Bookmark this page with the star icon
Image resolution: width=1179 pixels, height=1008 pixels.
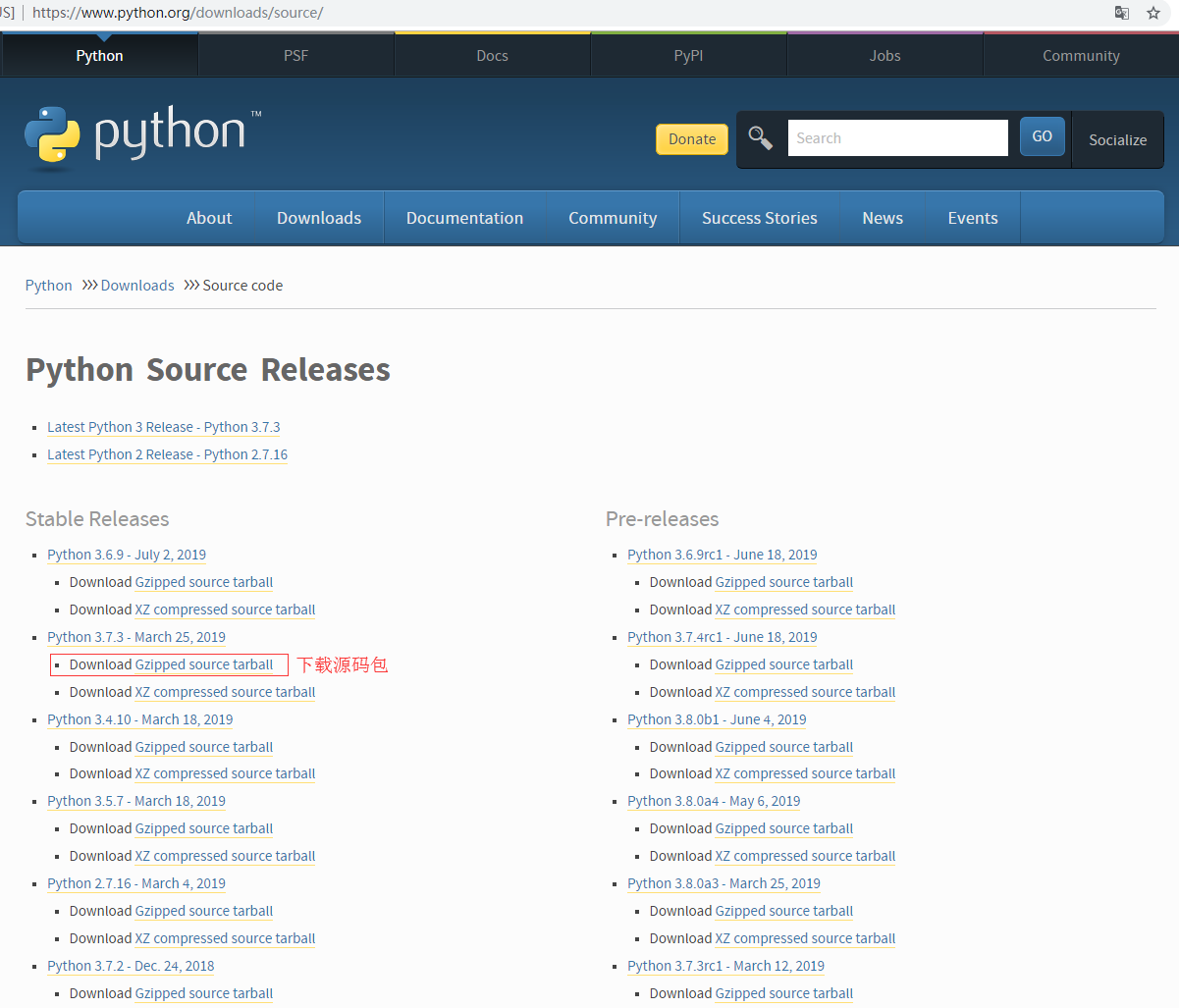(1153, 13)
